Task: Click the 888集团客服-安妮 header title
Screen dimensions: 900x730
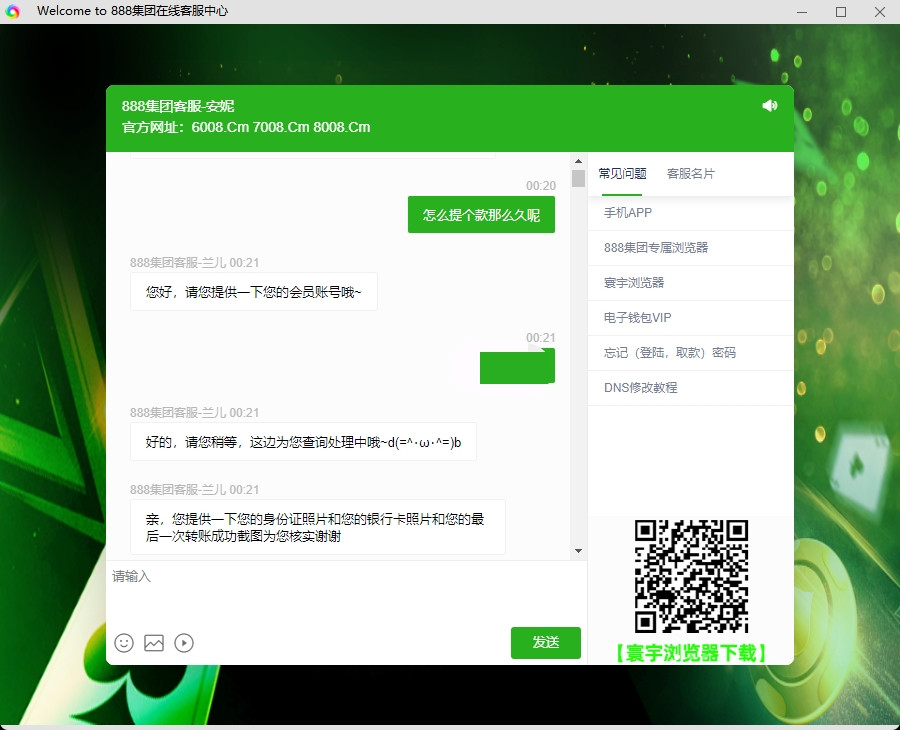Action: [178, 106]
